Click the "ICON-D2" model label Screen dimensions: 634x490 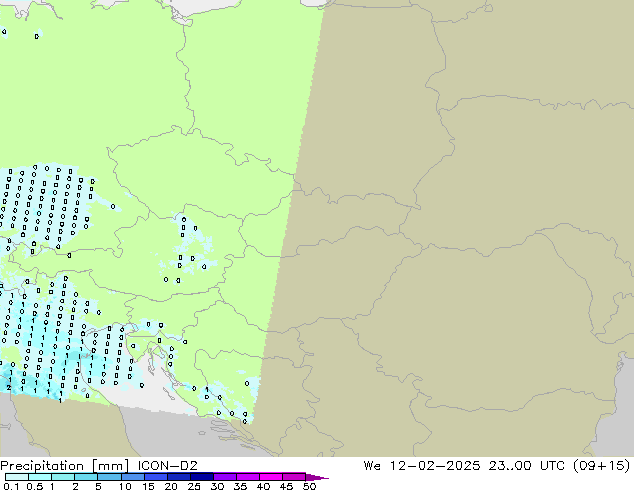tap(167, 465)
